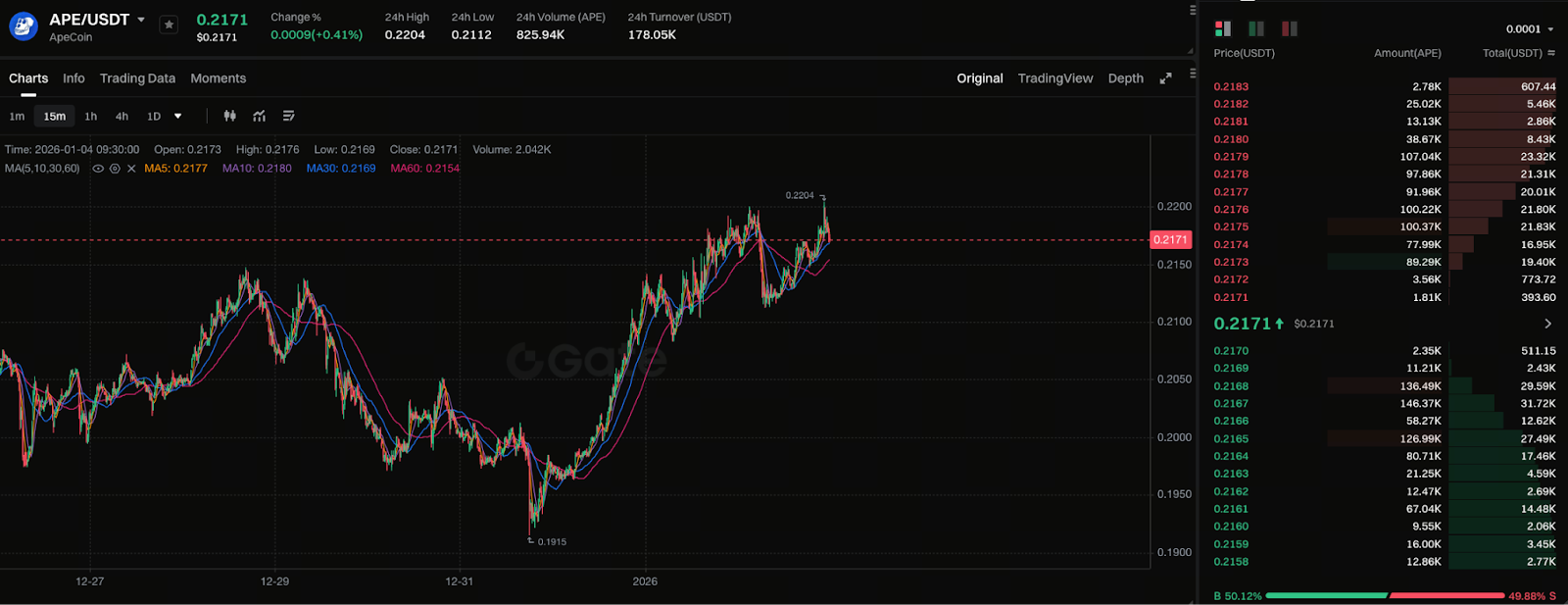The height and width of the screenshot is (605, 1568).
Task: Select bid price 0.2163 in order book
Action: tap(1231, 474)
